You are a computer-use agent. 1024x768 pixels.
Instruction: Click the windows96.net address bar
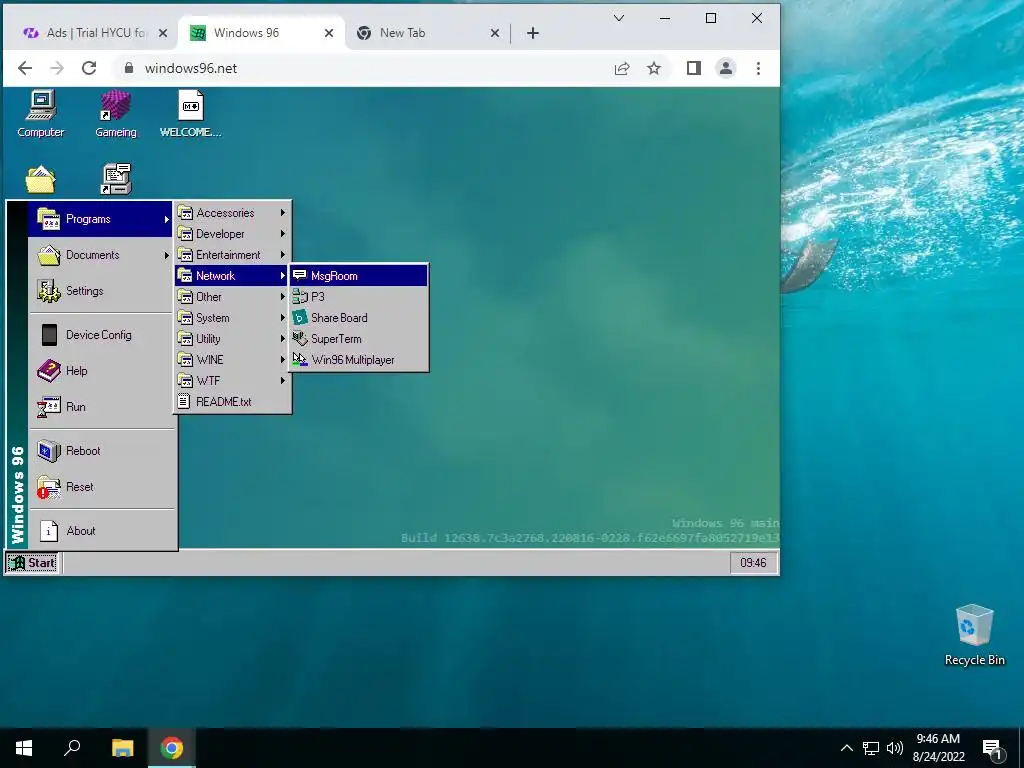pos(366,68)
